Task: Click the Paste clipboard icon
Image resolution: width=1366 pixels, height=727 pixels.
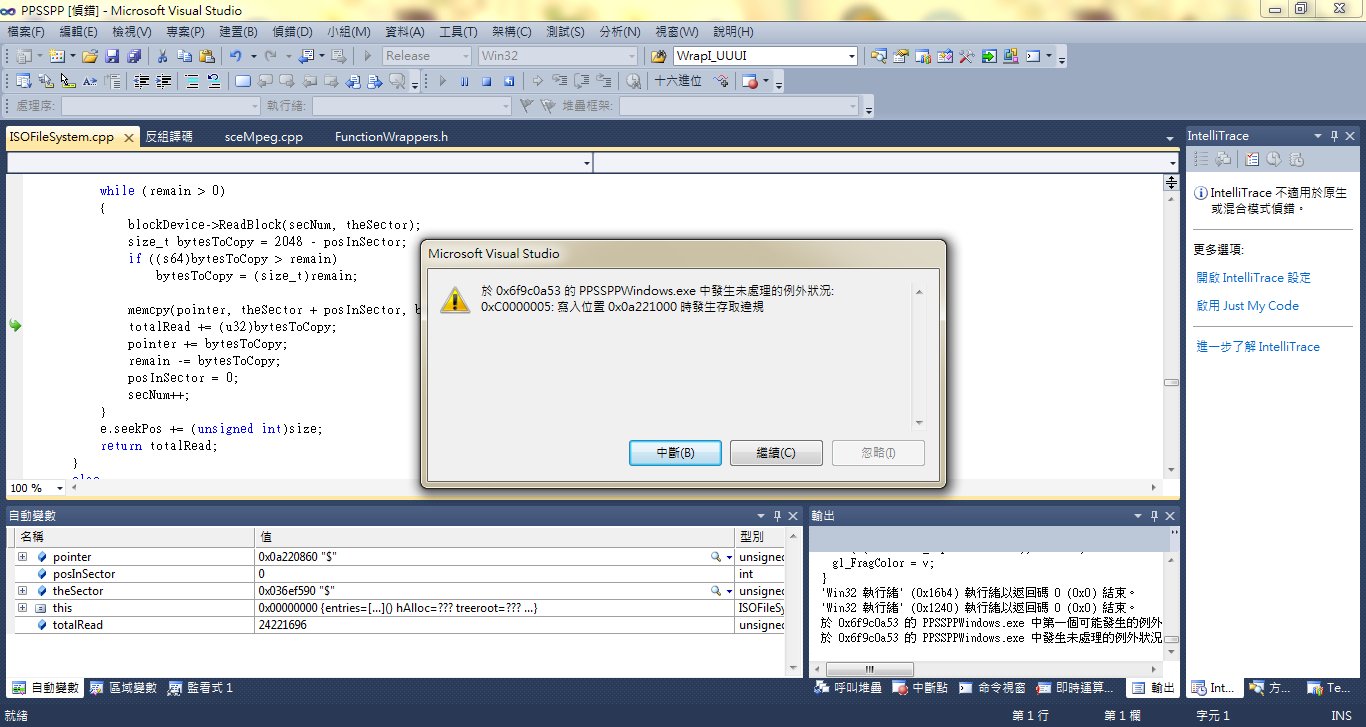Action: point(206,56)
